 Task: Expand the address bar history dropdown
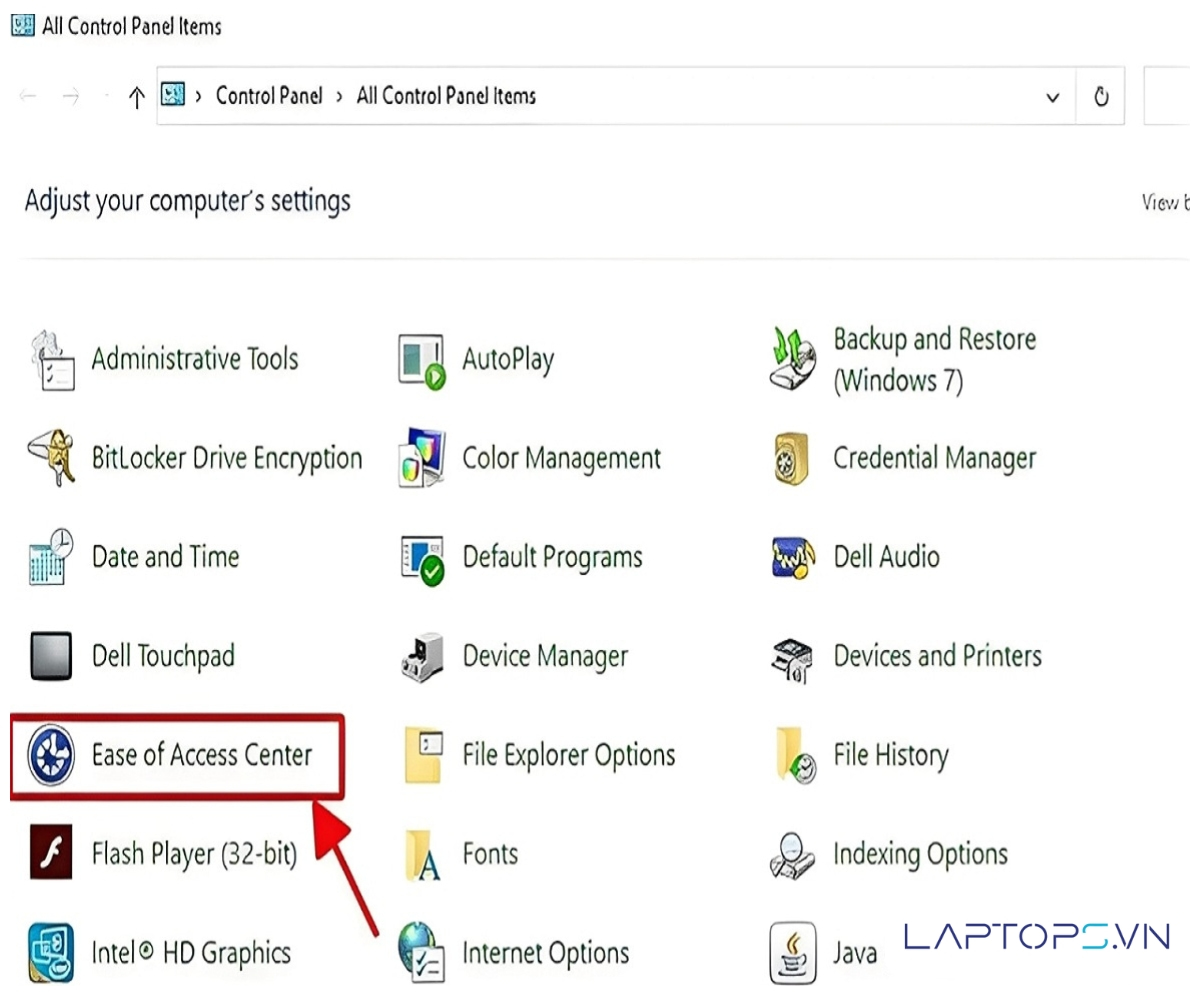tap(1052, 97)
